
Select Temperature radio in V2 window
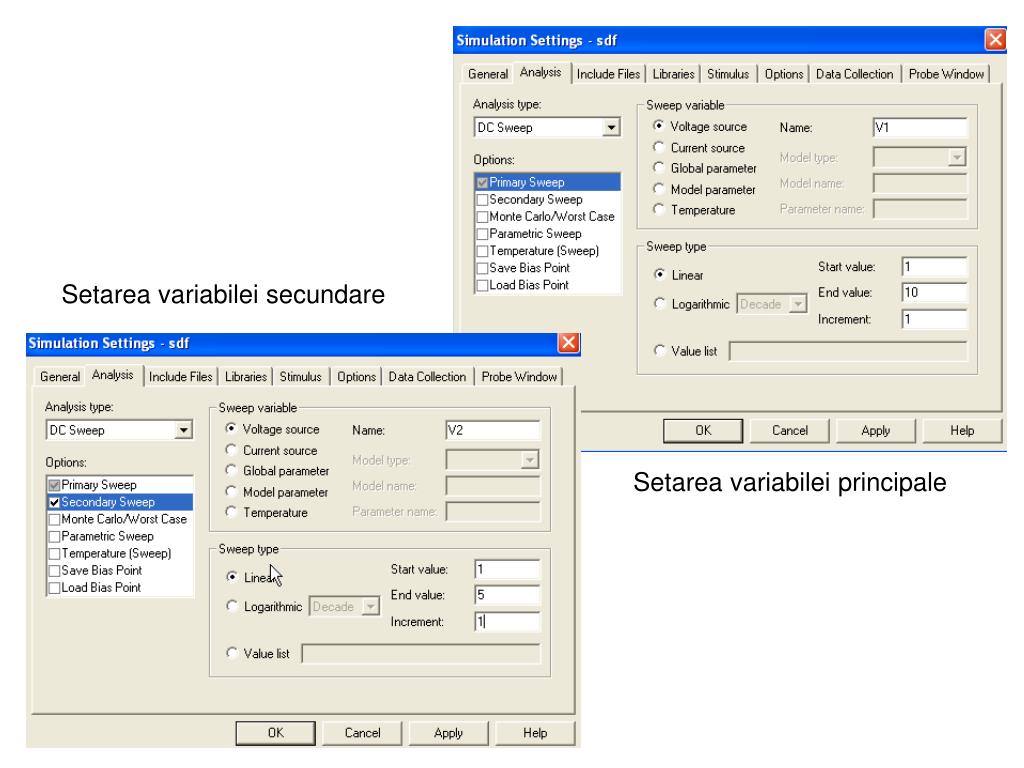[x=231, y=512]
